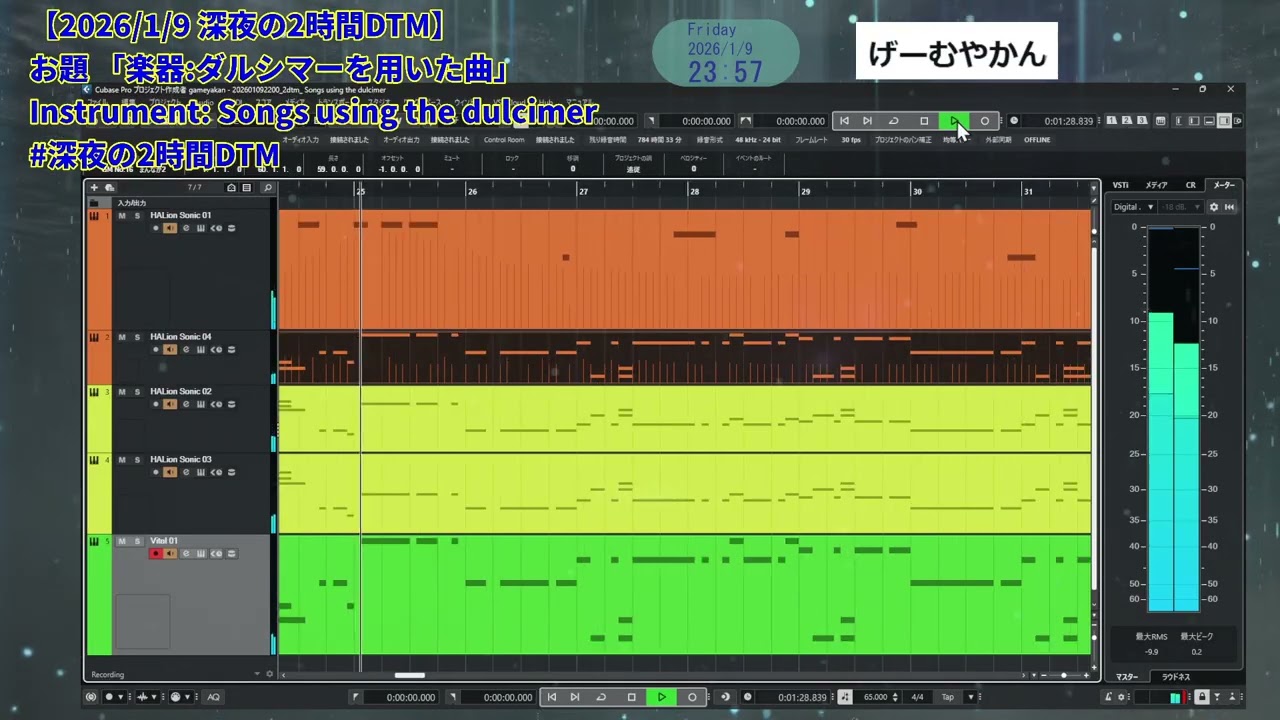Switch to メディア tab
This screenshot has width=1280, height=720.
(1156, 185)
